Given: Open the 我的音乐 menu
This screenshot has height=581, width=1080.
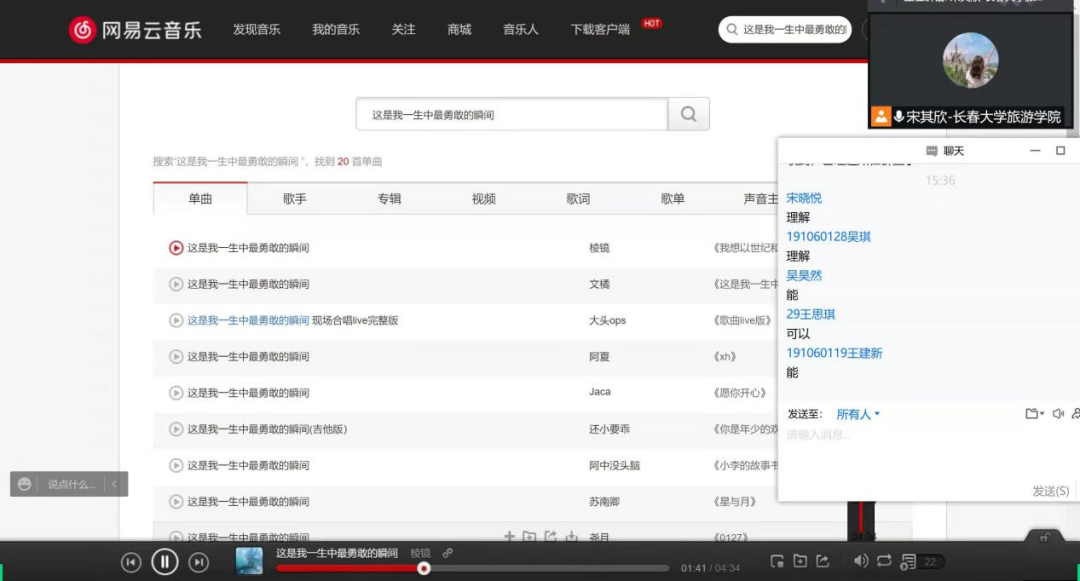Looking at the screenshot, I should (335, 30).
